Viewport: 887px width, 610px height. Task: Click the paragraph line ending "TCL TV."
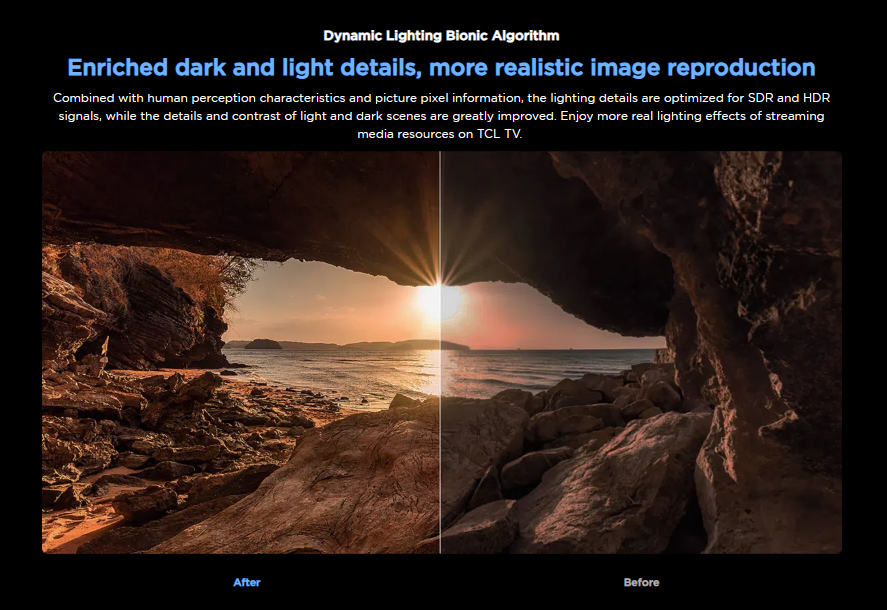[x=440, y=134]
